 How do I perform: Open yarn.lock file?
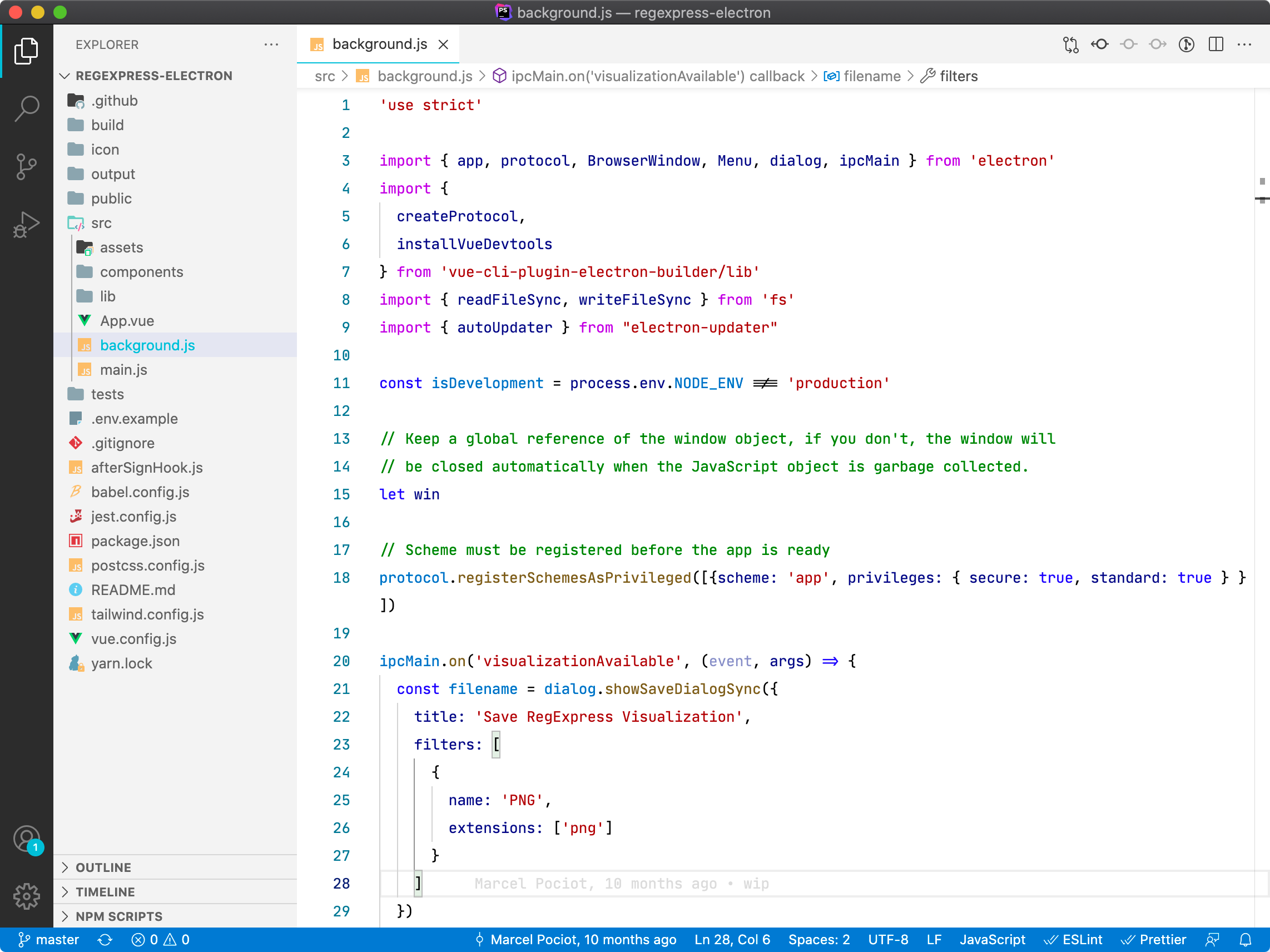click(175, 664)
